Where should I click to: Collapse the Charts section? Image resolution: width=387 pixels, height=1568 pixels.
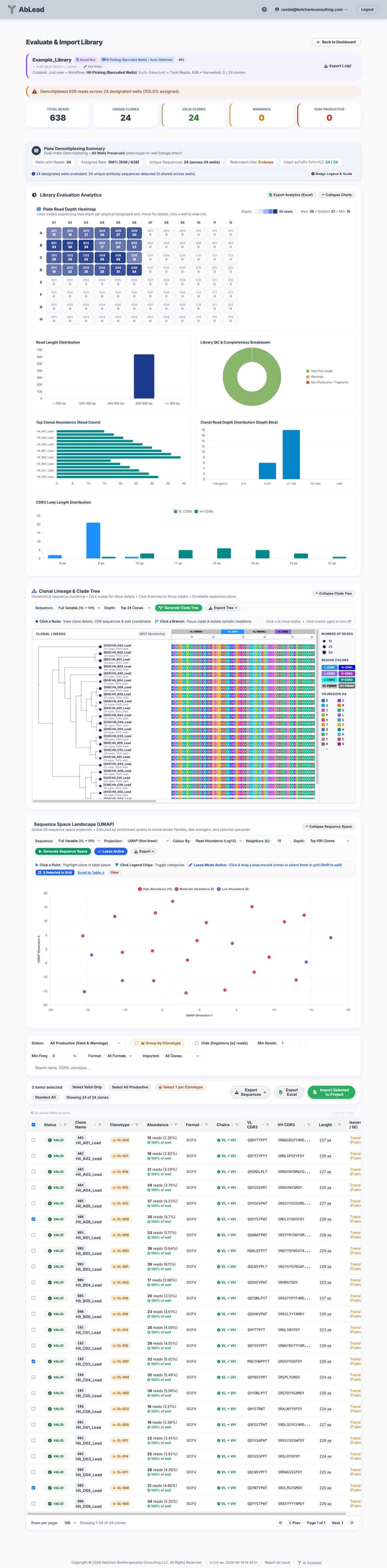click(x=336, y=195)
